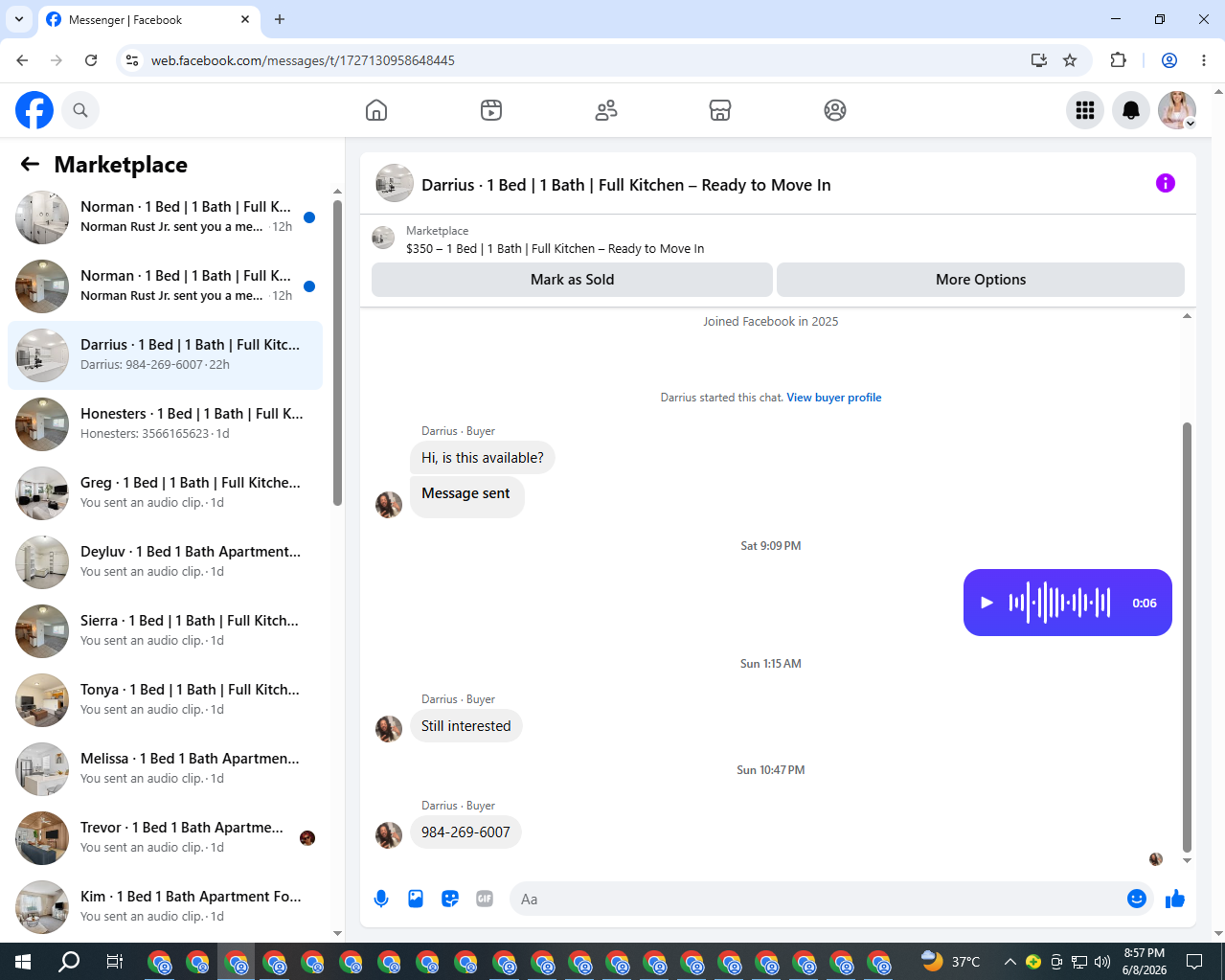Select the Darrius conversation in list
1225x980 pixels.
(x=165, y=355)
